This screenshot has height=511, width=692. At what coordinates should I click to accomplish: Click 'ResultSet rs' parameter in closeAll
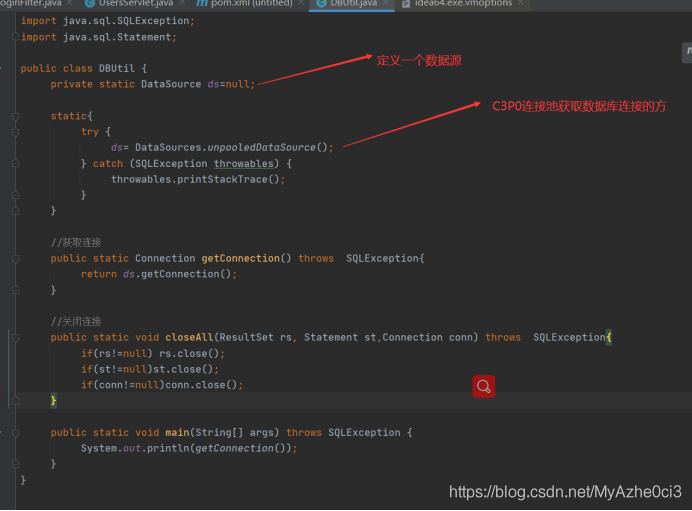coord(256,337)
